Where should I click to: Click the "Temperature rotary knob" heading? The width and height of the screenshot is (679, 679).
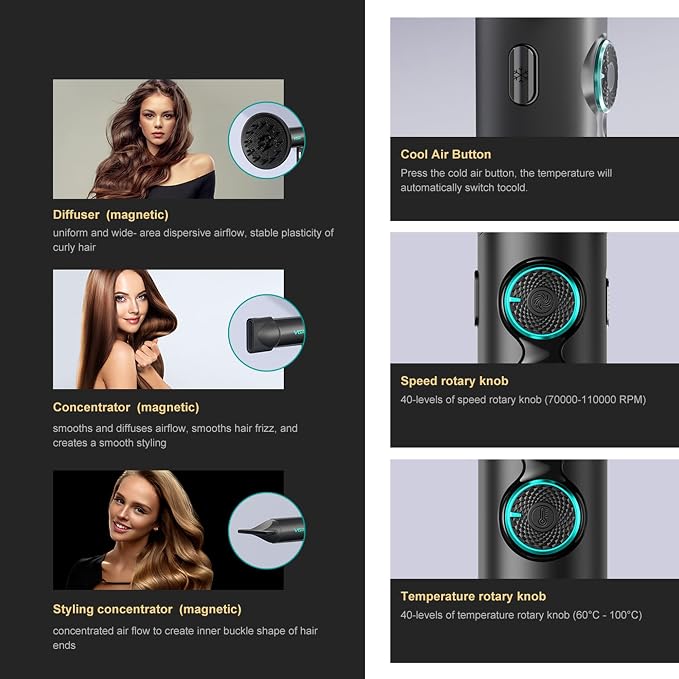[x=473, y=596]
